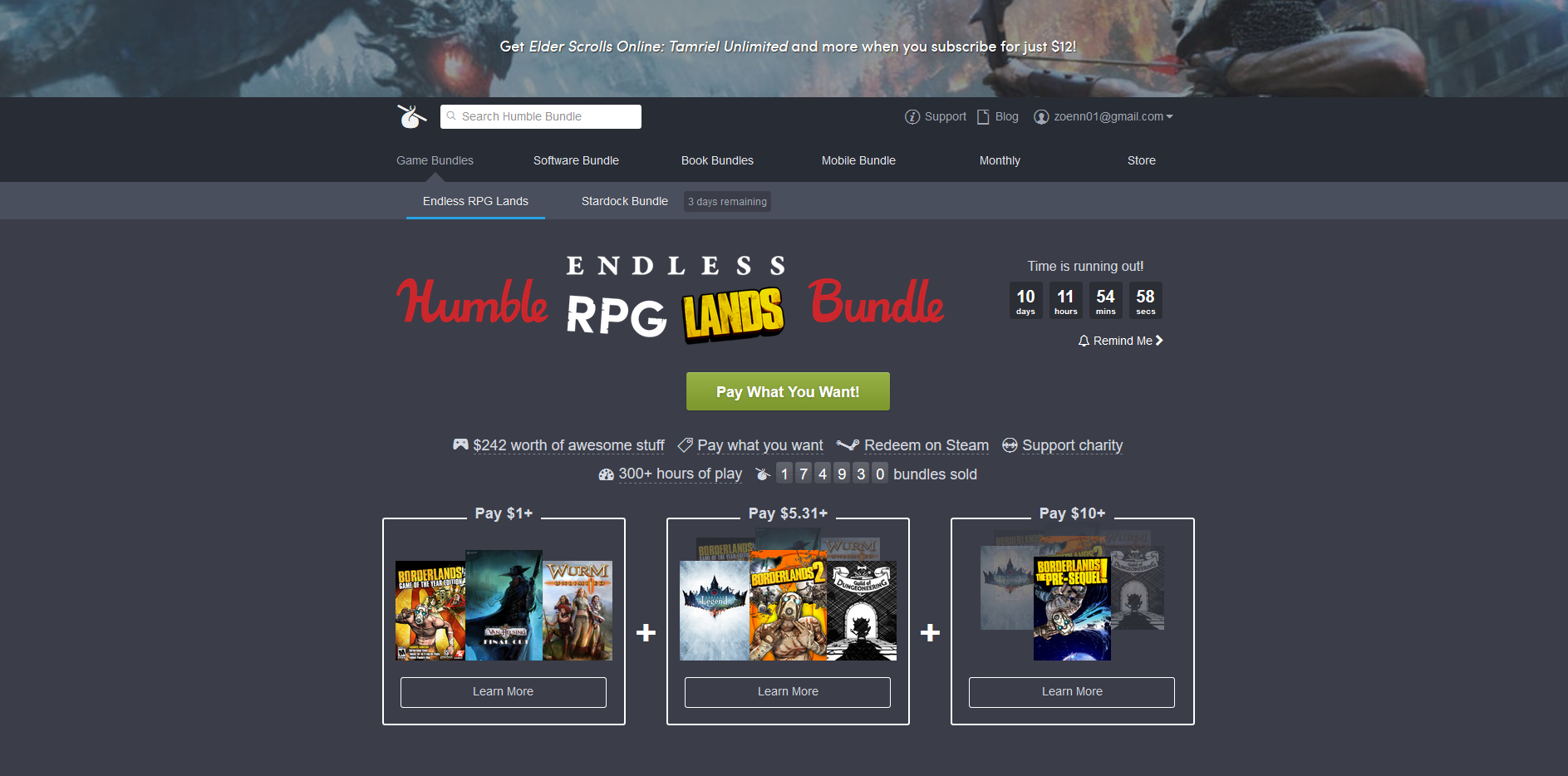
Task: Click the price tag icon
Action: (x=685, y=445)
